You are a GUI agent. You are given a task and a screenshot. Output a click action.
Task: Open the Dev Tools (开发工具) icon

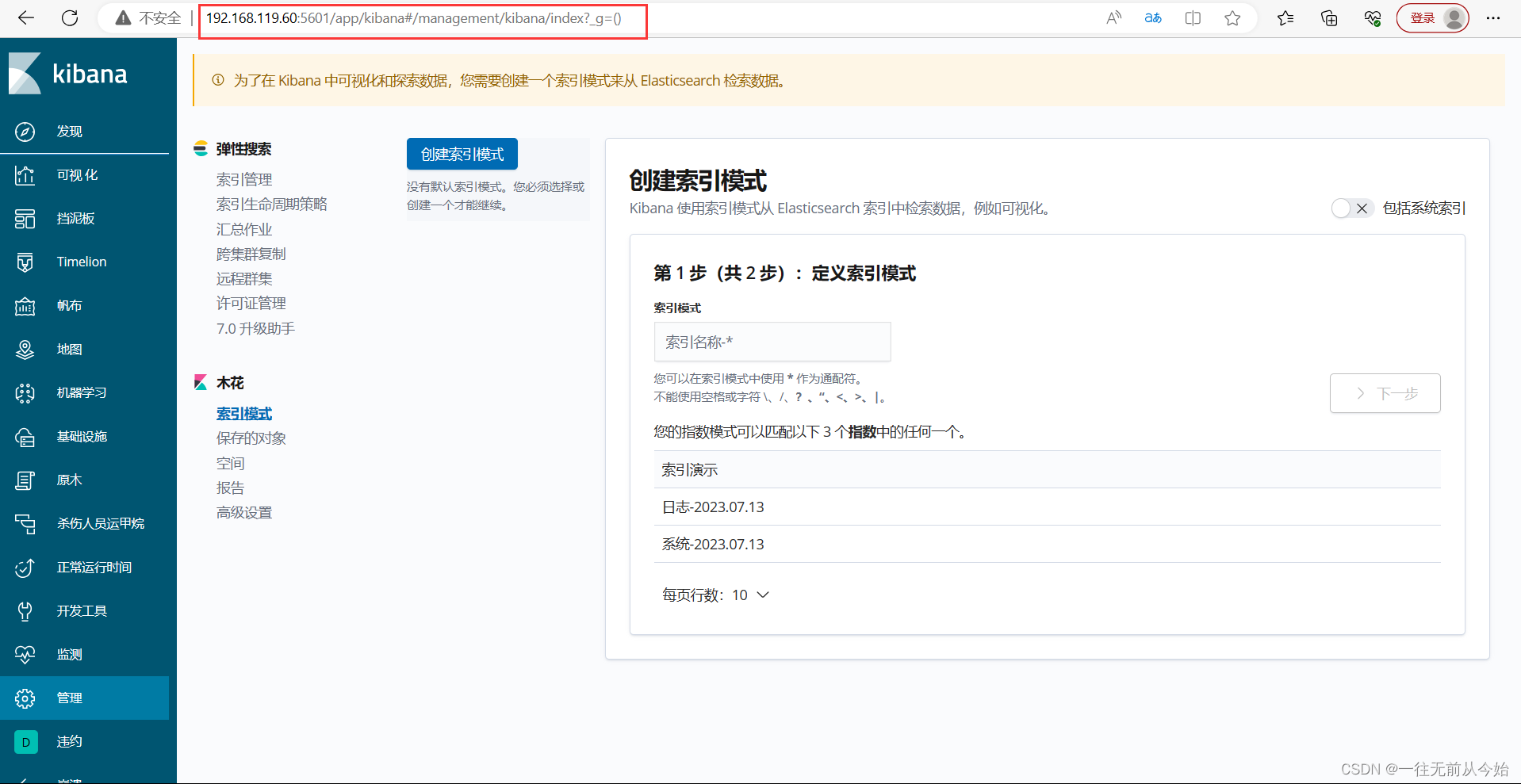[25, 611]
